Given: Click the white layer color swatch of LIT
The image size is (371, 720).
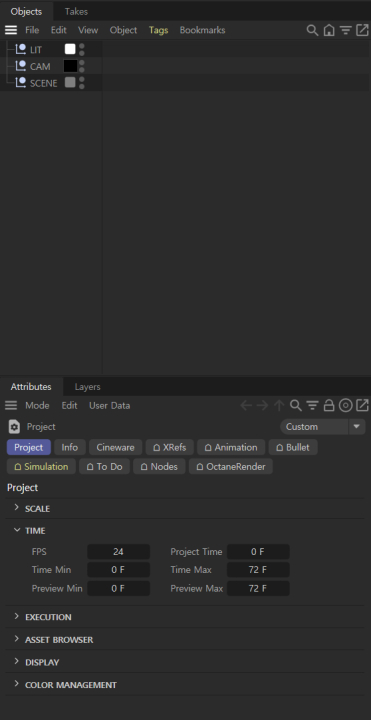Looking at the screenshot, I should pyautogui.click(x=70, y=49).
